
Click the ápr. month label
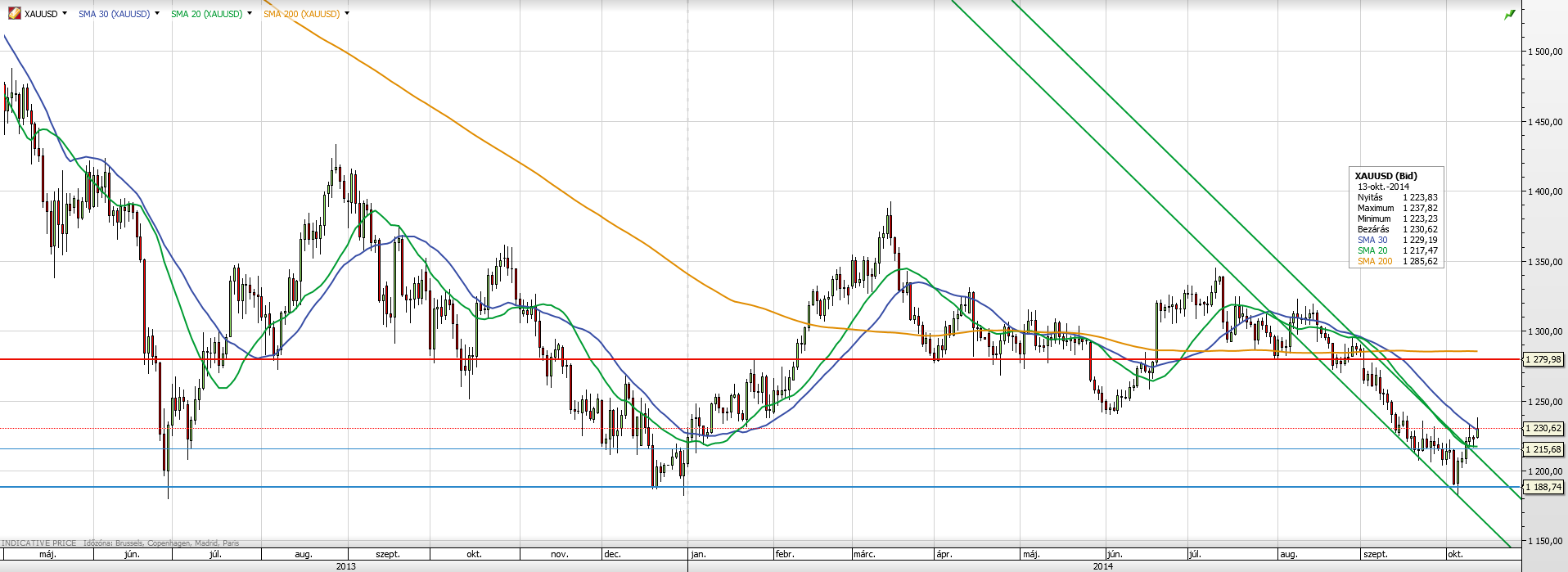pos(944,555)
